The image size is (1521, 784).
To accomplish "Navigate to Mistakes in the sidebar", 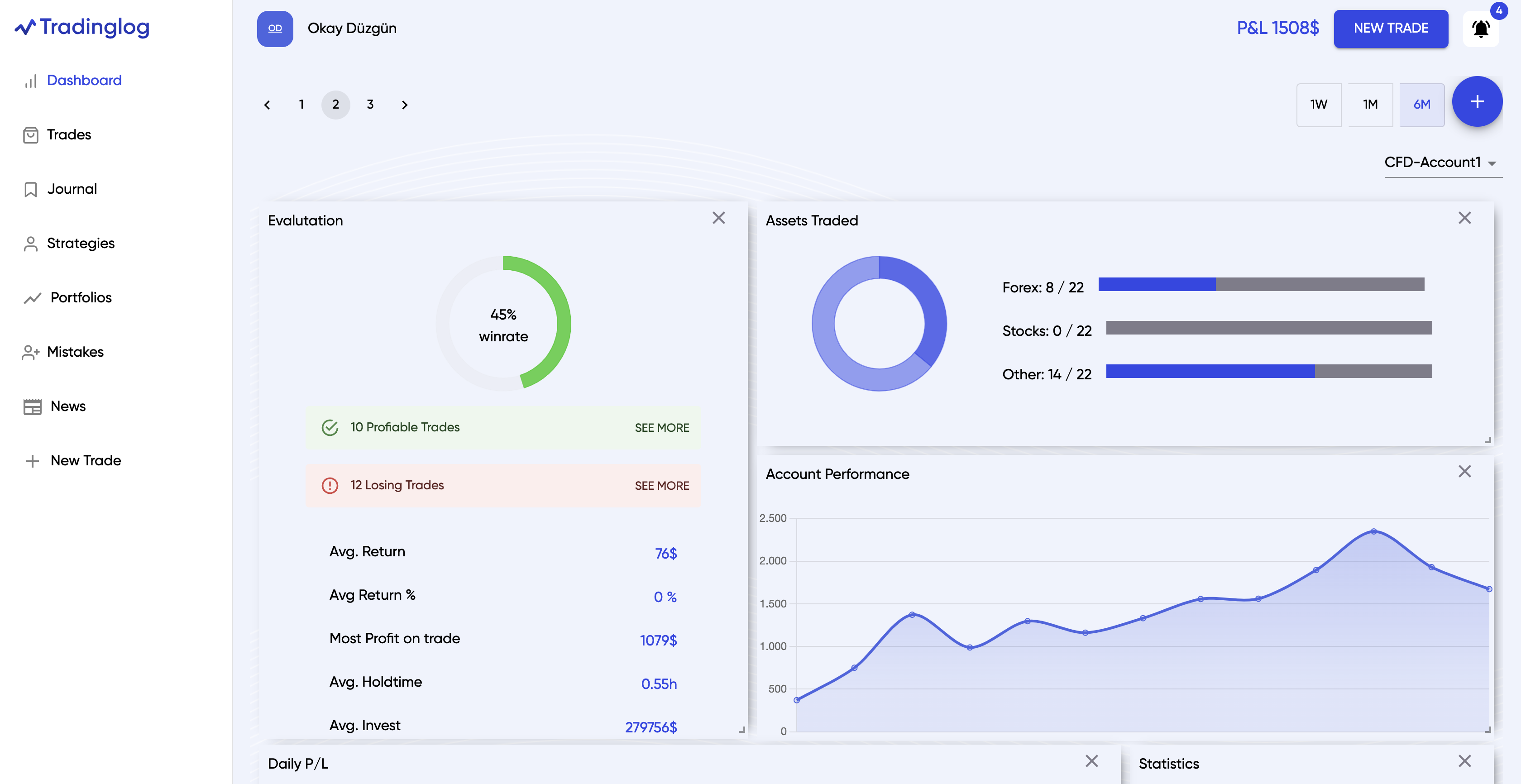I will pyautogui.click(x=75, y=352).
